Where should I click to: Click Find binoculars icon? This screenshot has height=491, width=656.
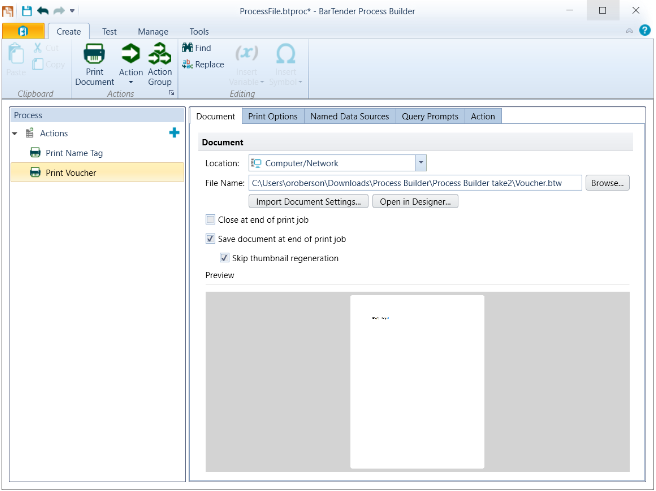(x=187, y=48)
